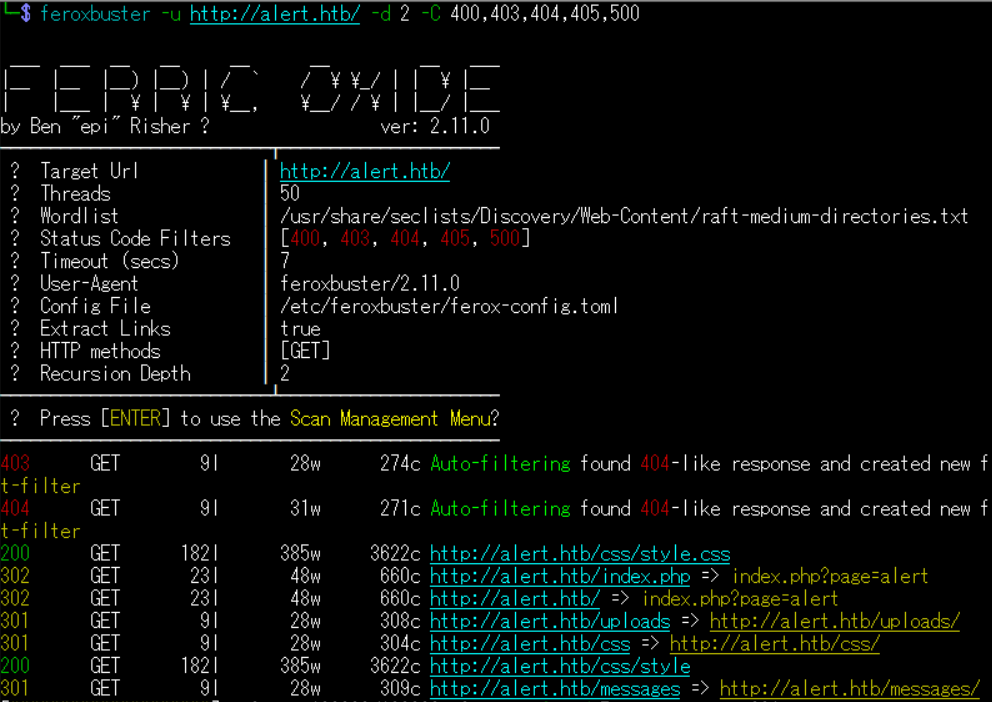Follow the redirect link to messages/ directory

pos(849,689)
